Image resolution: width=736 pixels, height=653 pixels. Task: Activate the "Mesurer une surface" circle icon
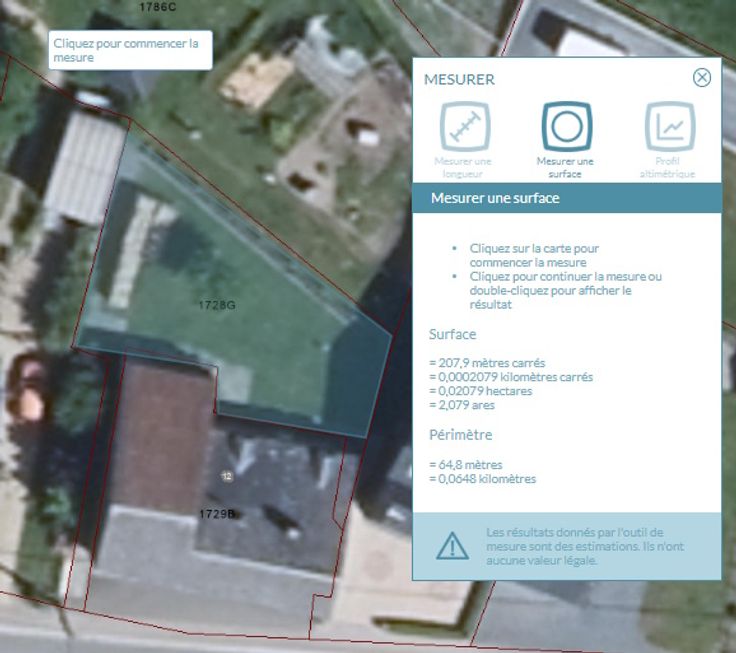[x=566, y=127]
